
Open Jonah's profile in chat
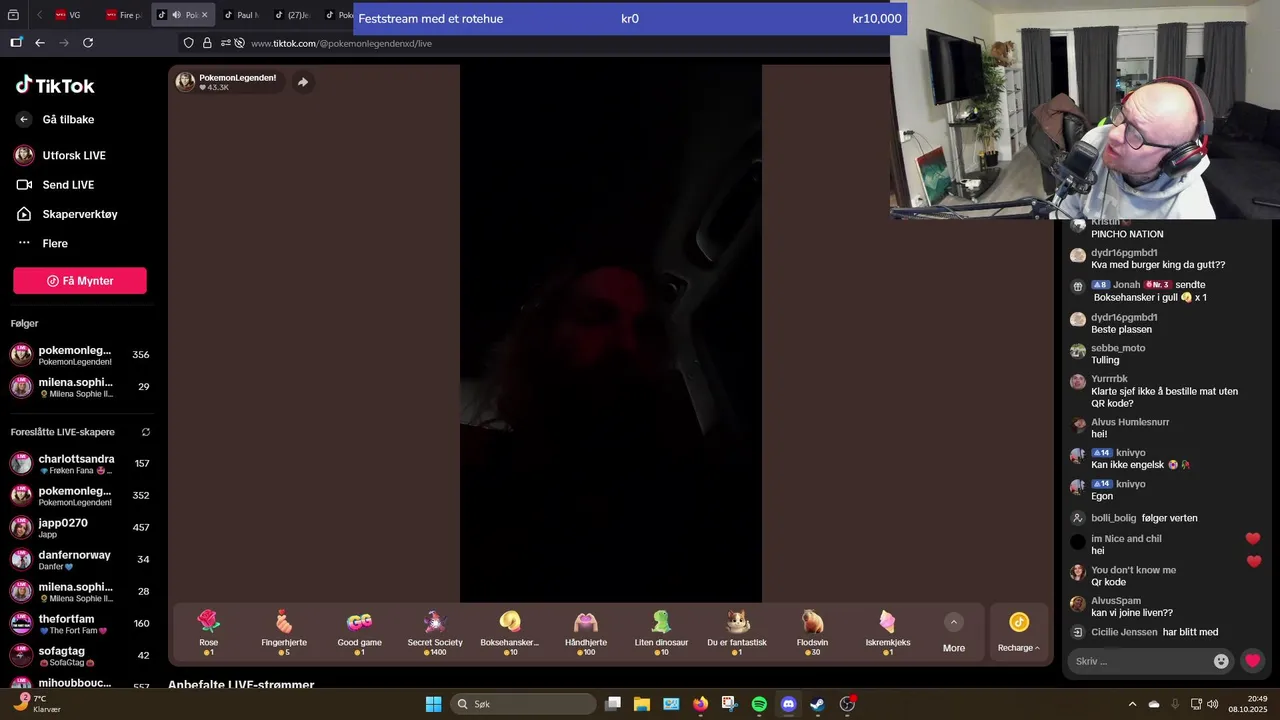pyautogui.click(x=1126, y=285)
